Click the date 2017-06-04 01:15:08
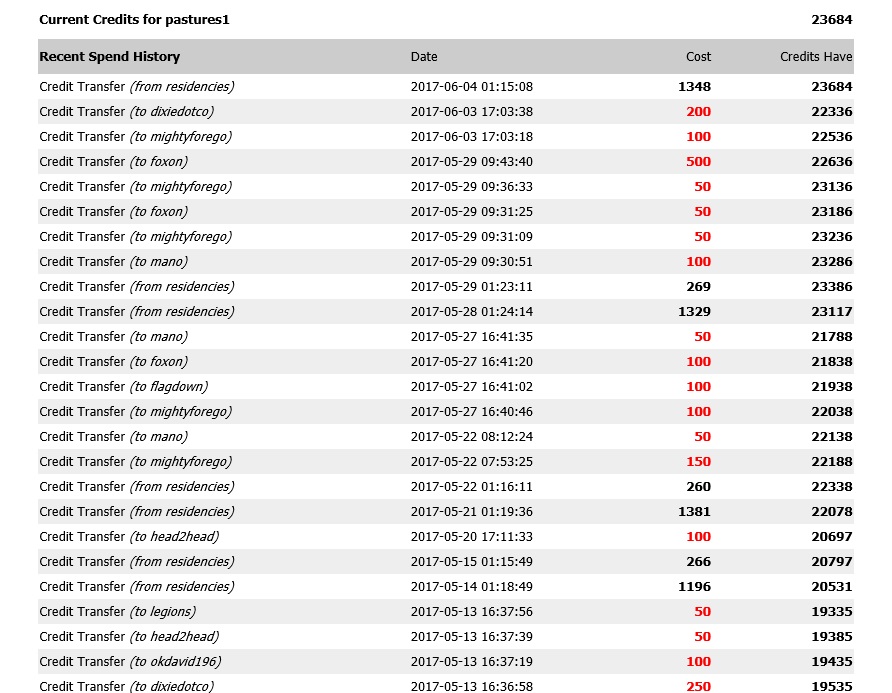Image resolution: width=892 pixels, height=693 pixels. (471, 87)
